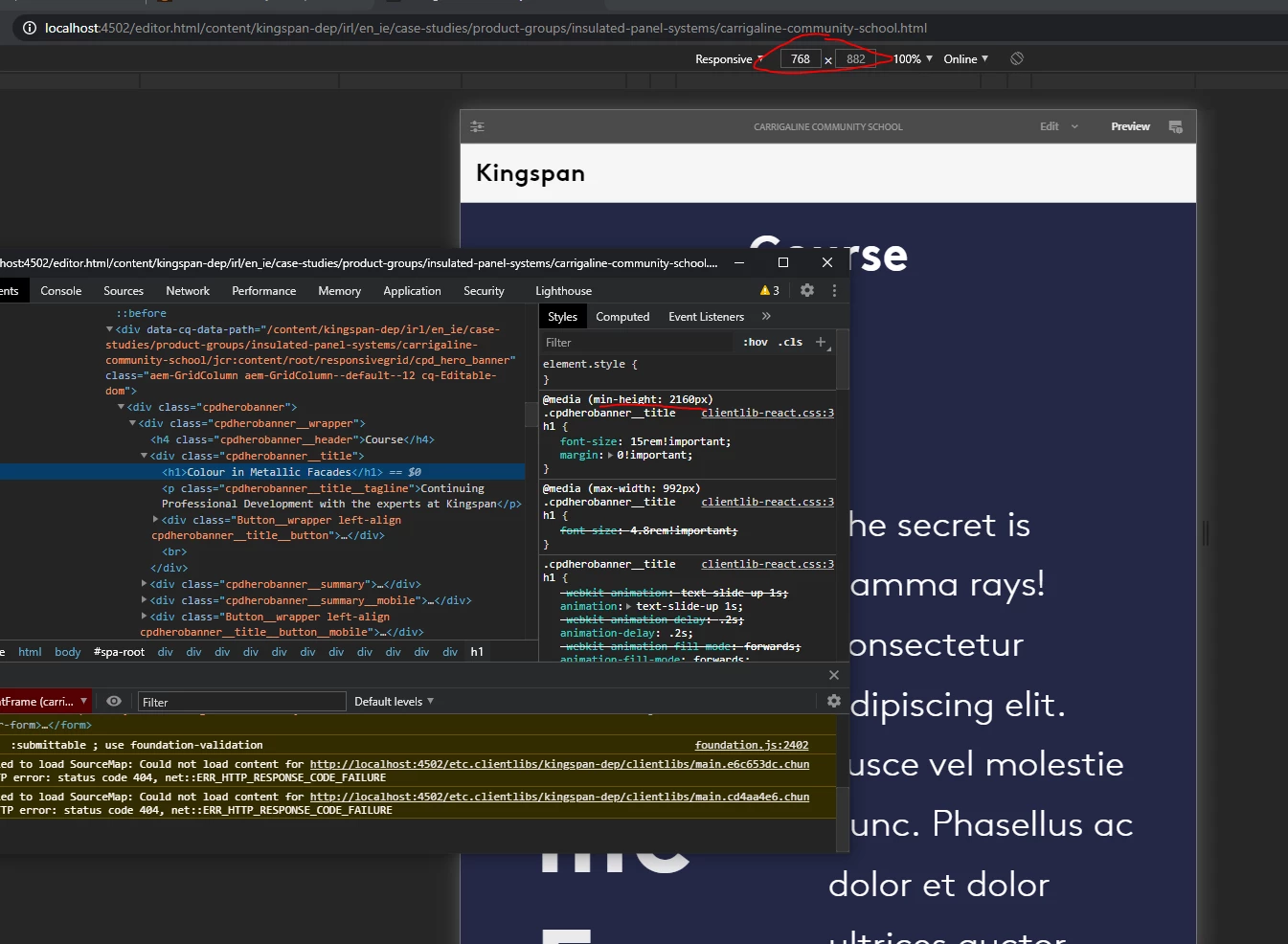Open the Computed styles tab
The height and width of the screenshot is (944, 1288).
[622, 316]
